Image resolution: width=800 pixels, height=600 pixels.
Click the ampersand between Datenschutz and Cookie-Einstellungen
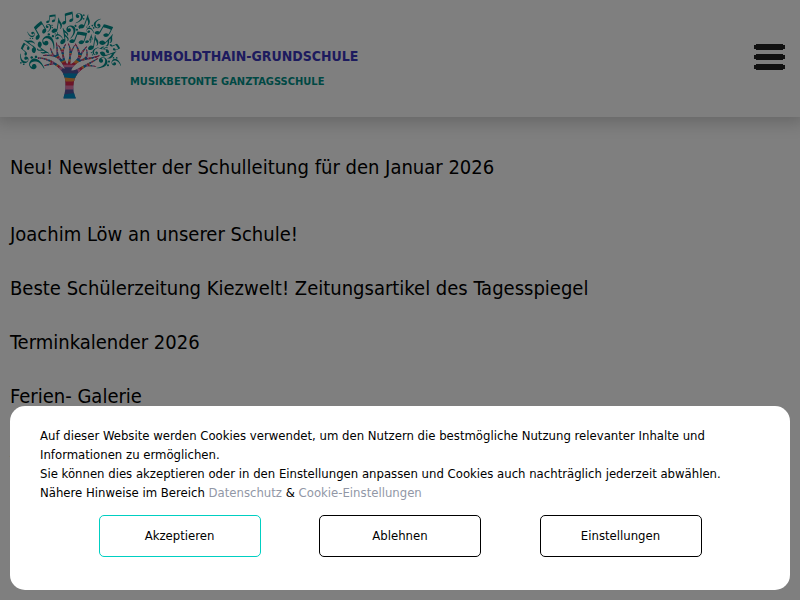290,493
